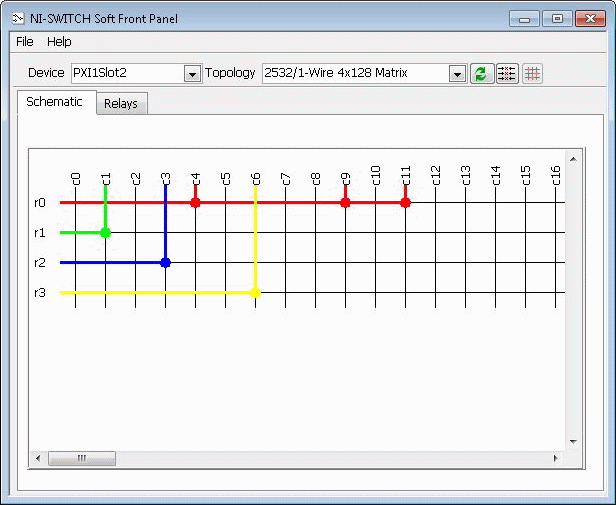Click the green refresh arrows icon
Image resolution: width=616 pixels, height=505 pixels.
coord(482,74)
